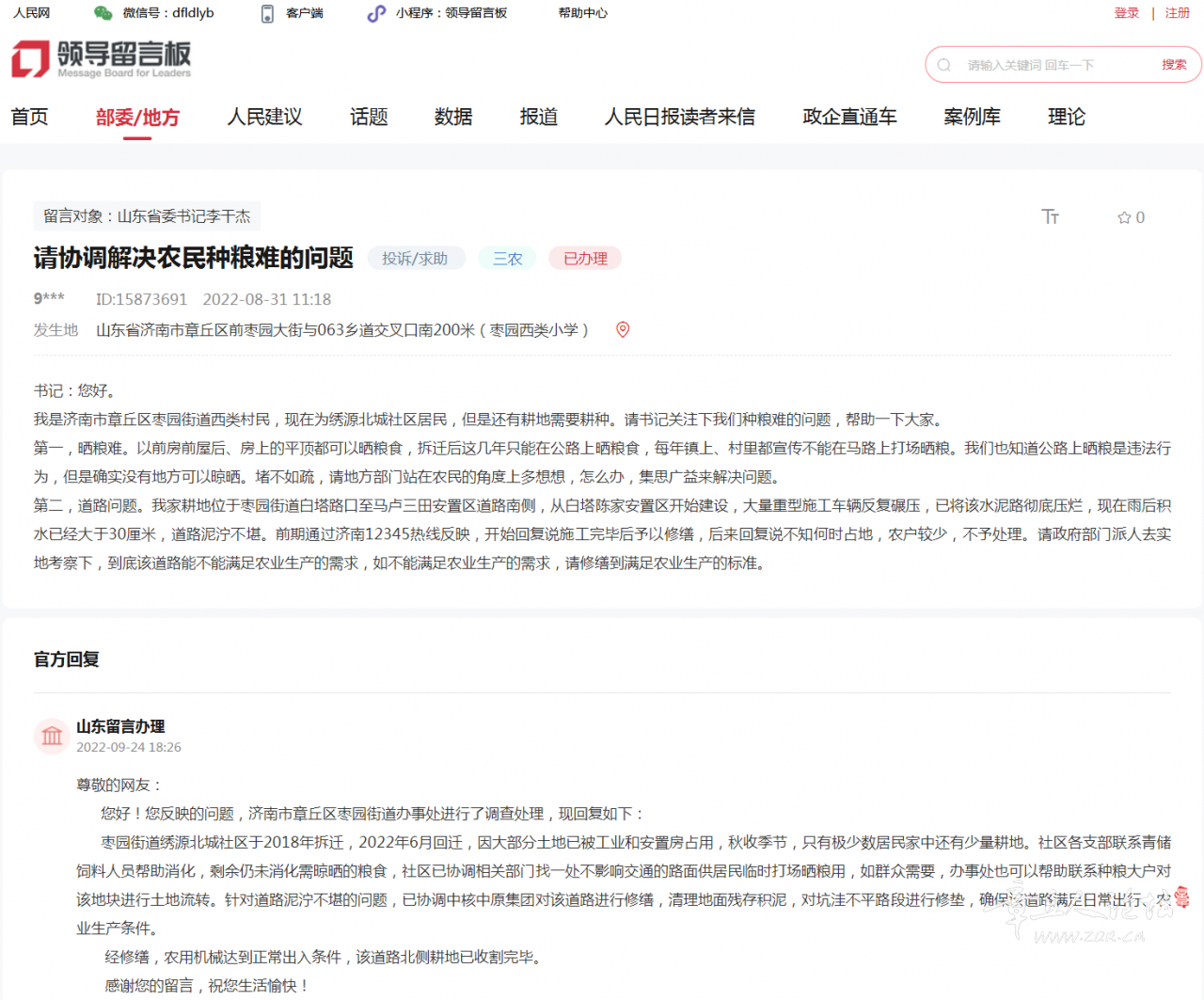
Task: Star this message as favorite
Action: click(1131, 217)
